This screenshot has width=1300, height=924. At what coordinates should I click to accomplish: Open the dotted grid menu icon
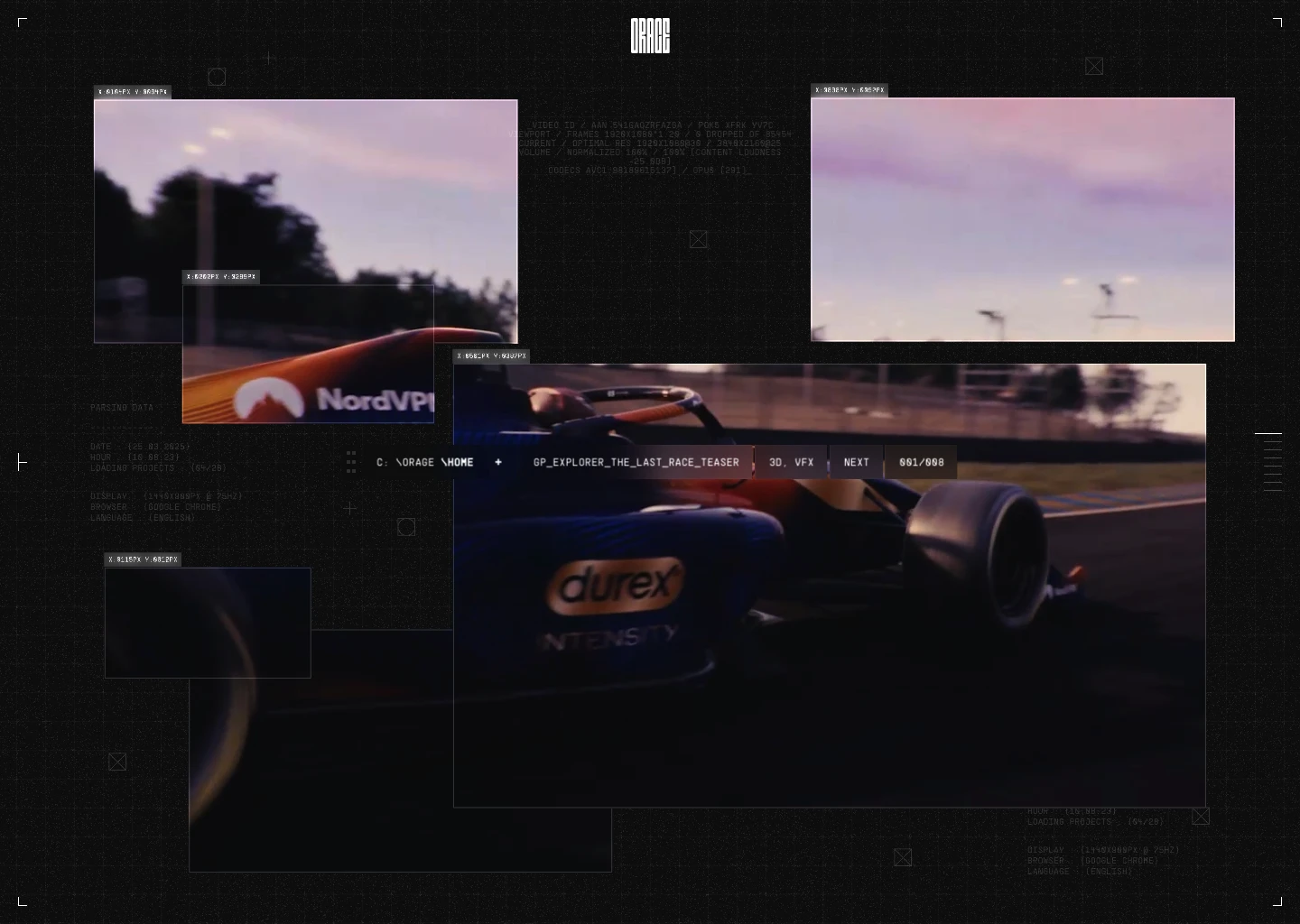(x=351, y=462)
